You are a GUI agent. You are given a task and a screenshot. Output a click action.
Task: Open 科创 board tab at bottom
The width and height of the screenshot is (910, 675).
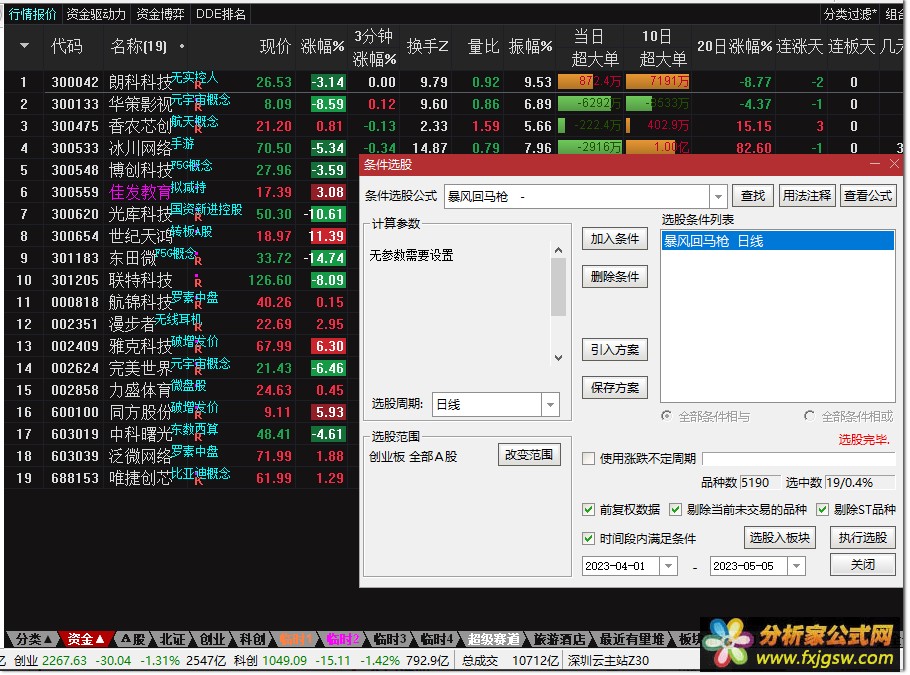pyautogui.click(x=252, y=639)
